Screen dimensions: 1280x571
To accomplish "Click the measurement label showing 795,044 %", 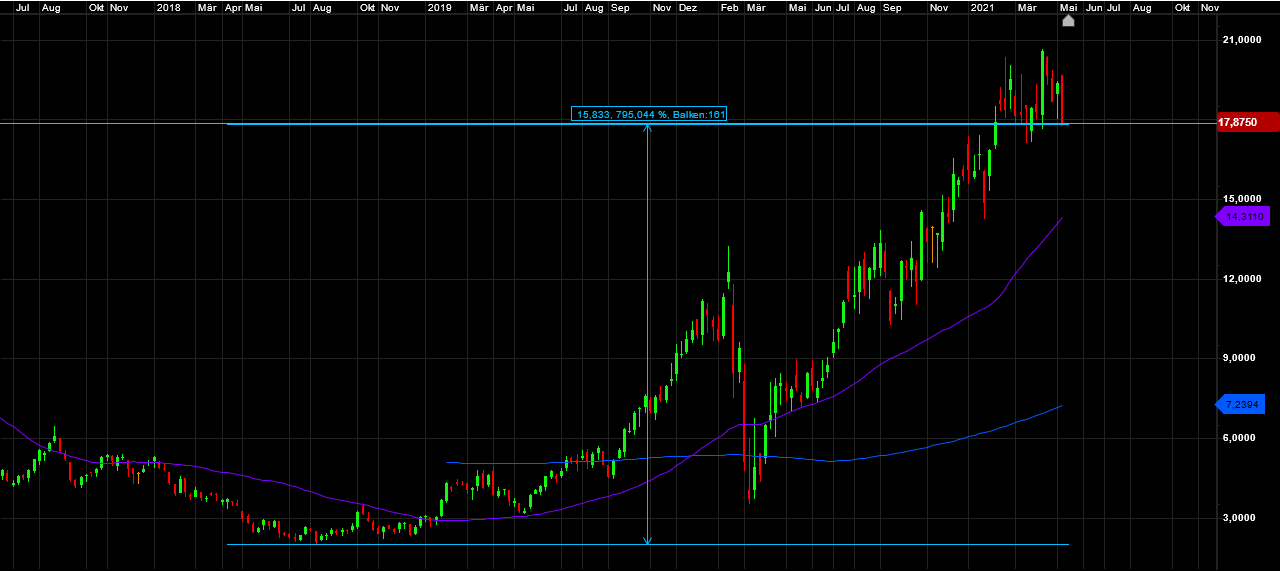I will pyautogui.click(x=649, y=114).
